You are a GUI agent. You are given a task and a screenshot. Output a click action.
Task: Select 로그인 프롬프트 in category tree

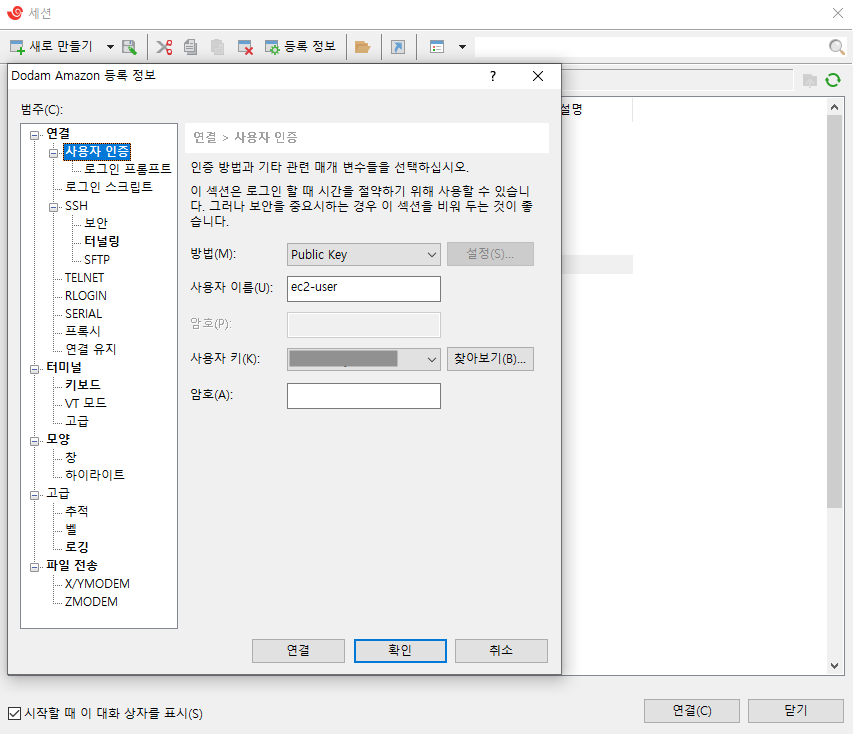pyautogui.click(x=128, y=169)
